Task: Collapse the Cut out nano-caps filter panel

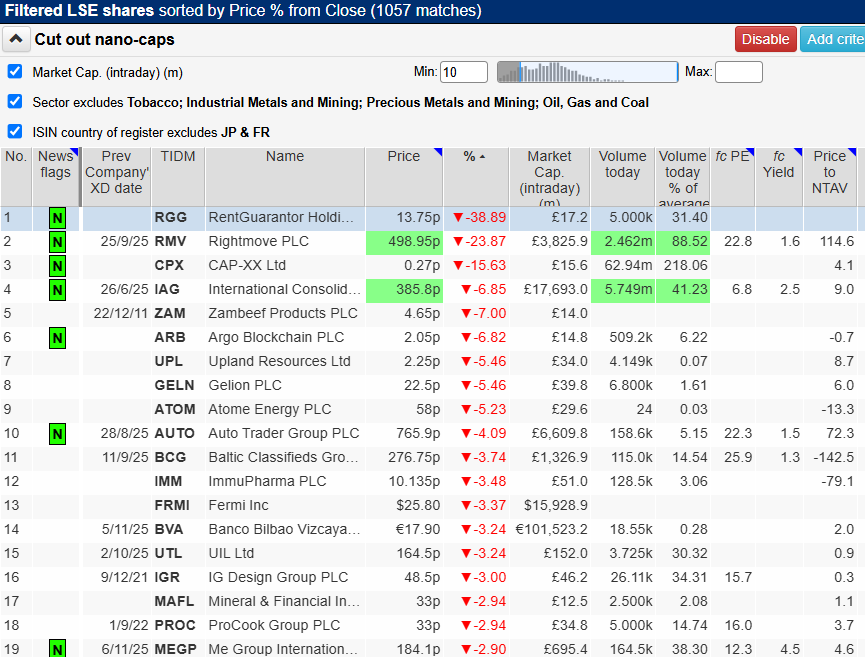Action: pos(16,39)
